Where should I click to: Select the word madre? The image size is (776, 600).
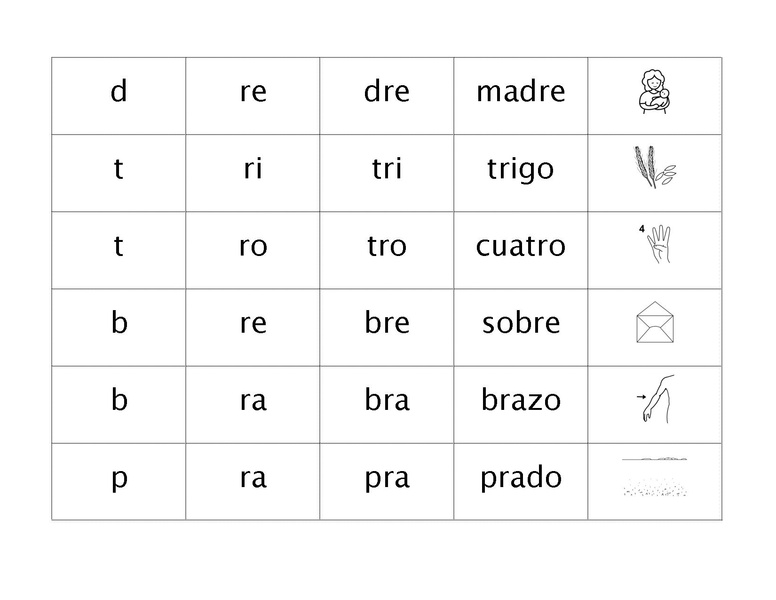click(521, 92)
